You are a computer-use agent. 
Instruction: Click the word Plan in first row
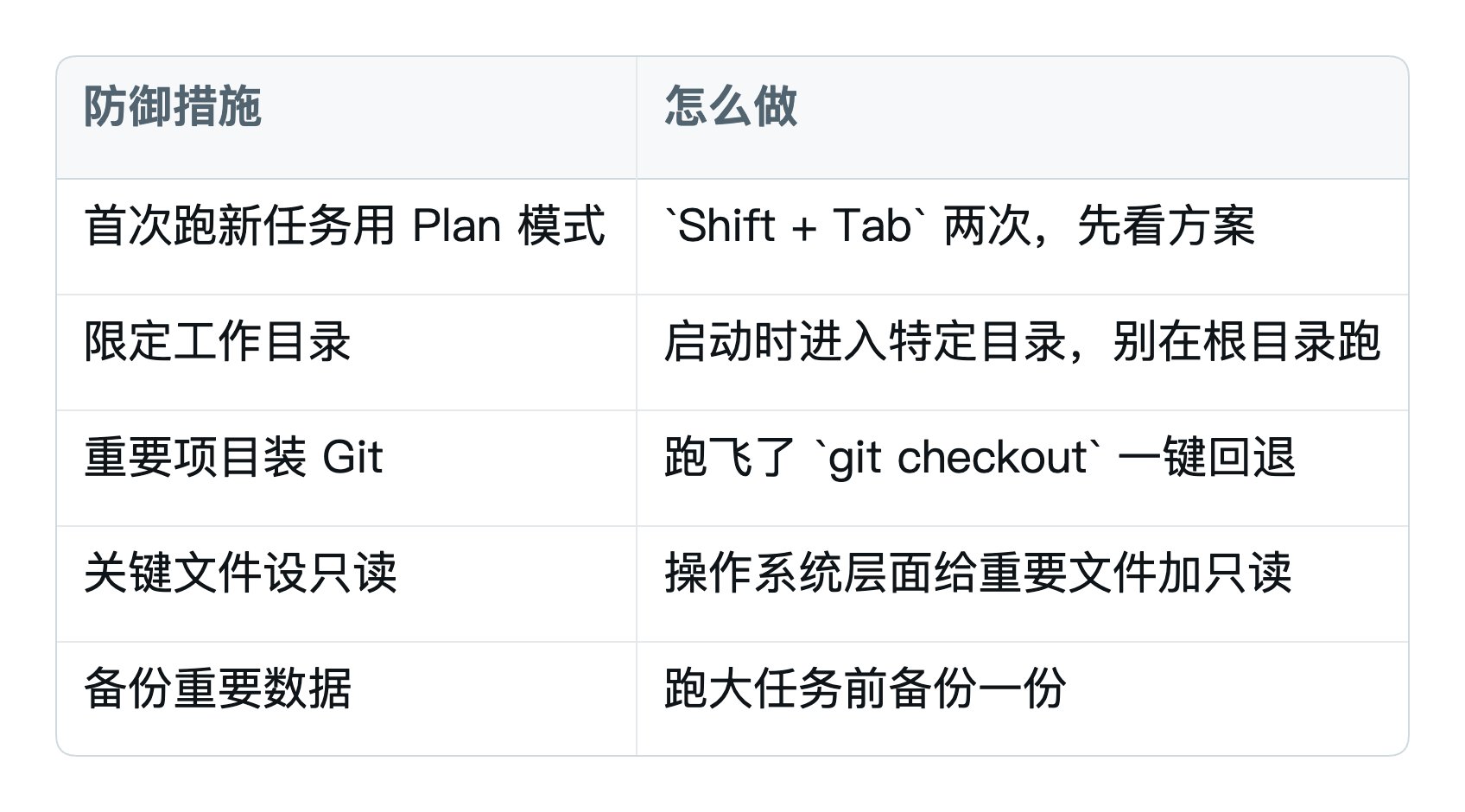click(457, 226)
